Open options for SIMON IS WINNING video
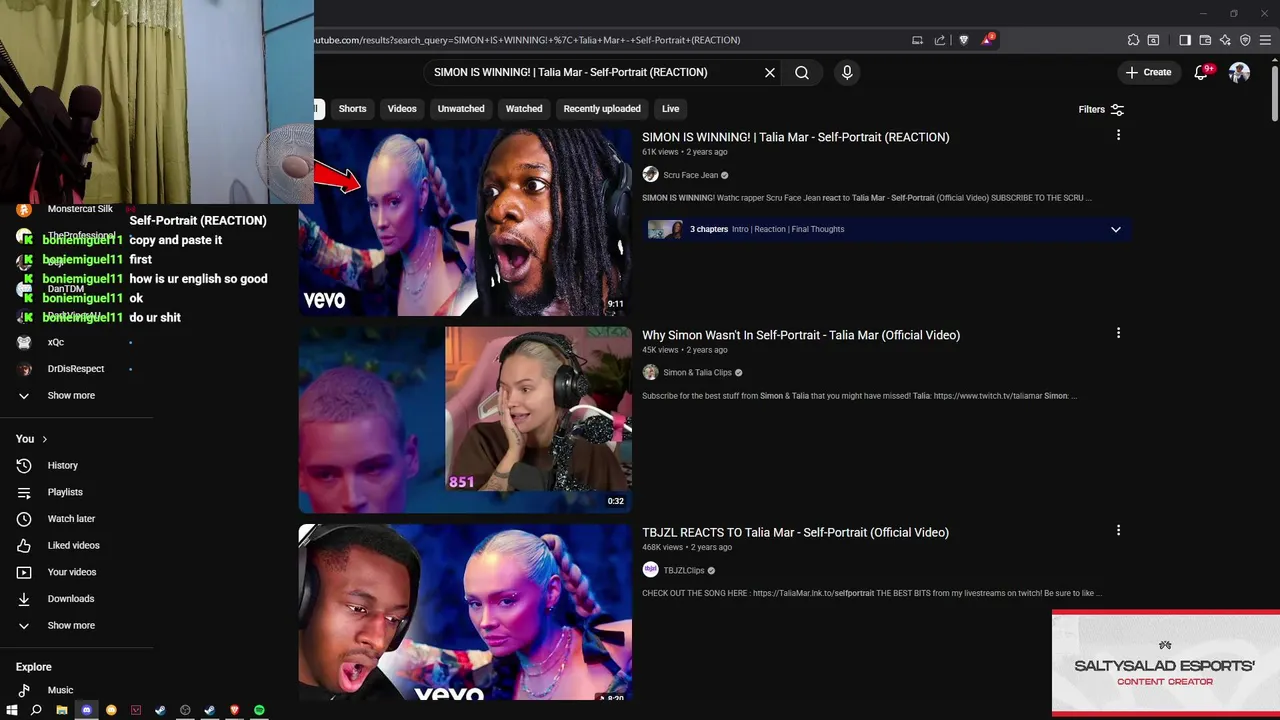 click(x=1118, y=135)
